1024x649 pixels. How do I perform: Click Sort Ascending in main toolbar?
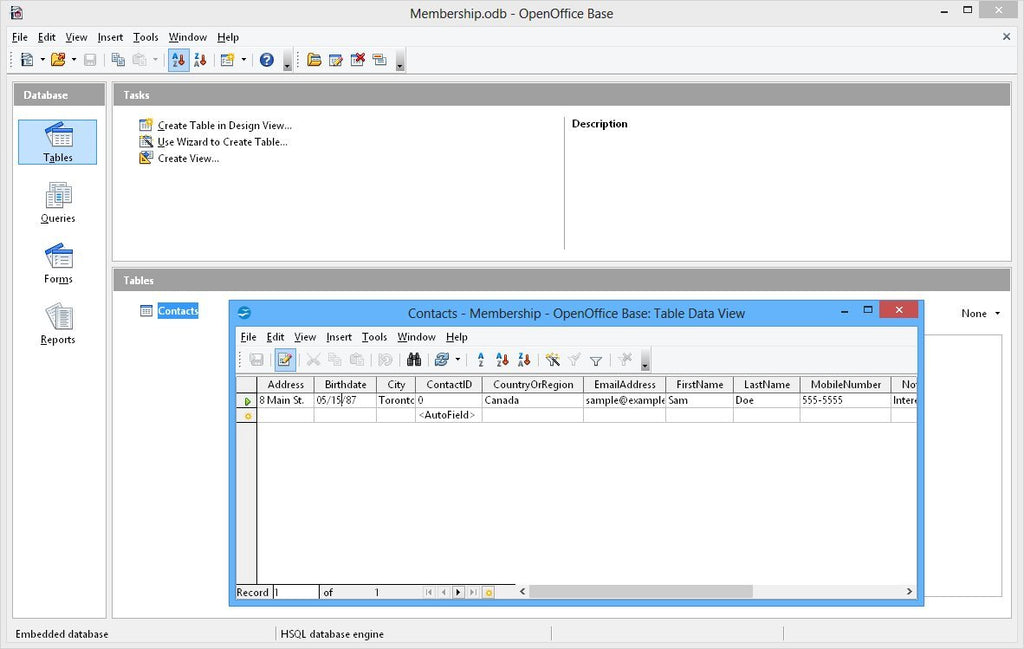pos(178,60)
